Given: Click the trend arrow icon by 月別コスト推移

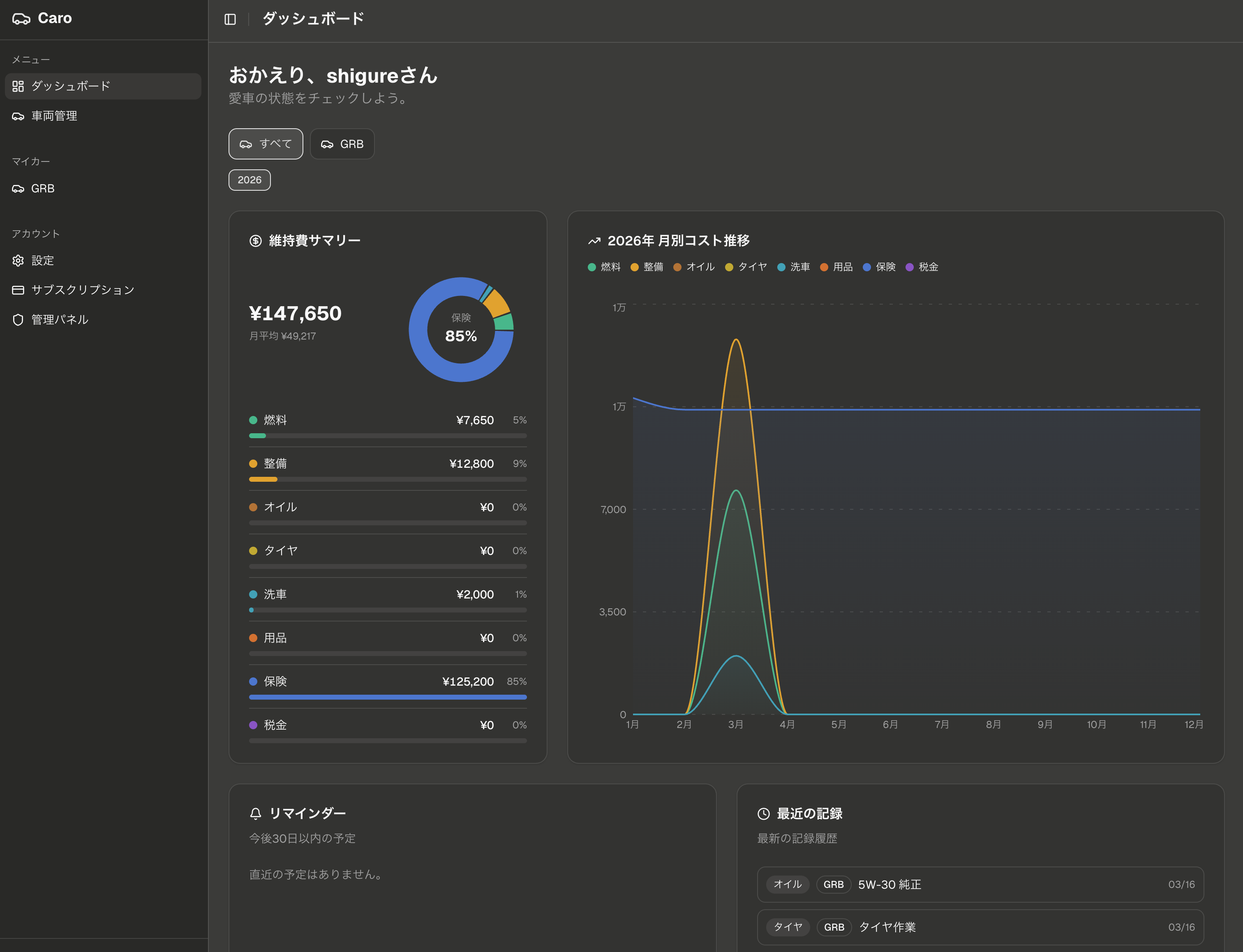Looking at the screenshot, I should 594,241.
